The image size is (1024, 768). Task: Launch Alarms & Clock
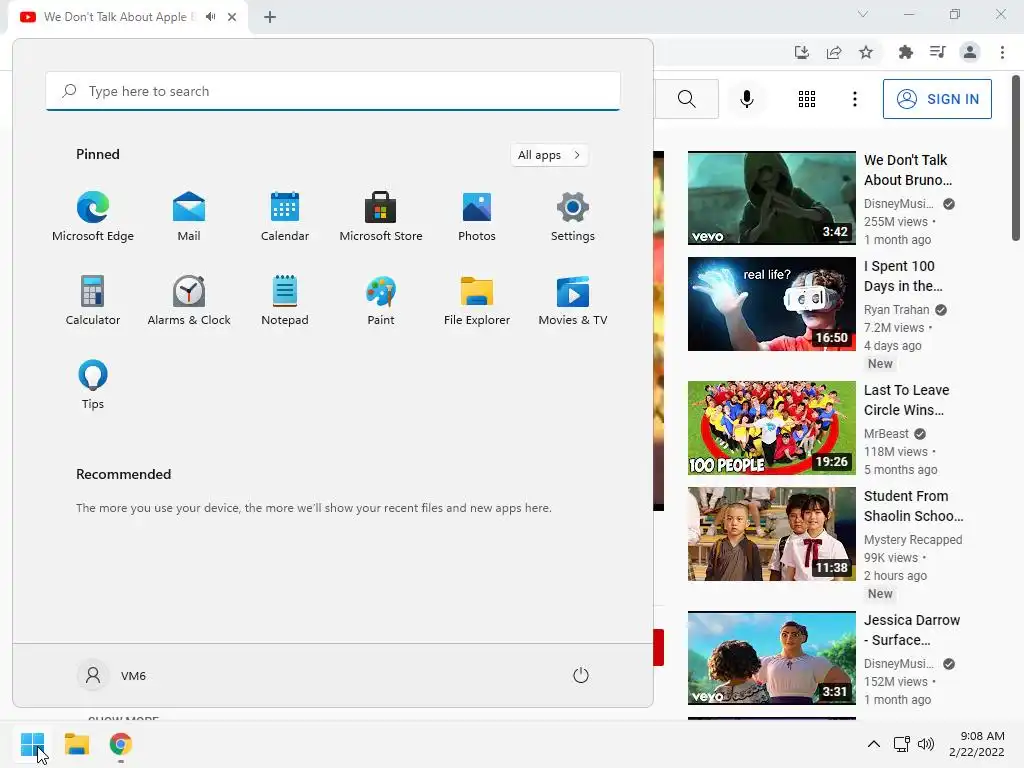pos(189,300)
